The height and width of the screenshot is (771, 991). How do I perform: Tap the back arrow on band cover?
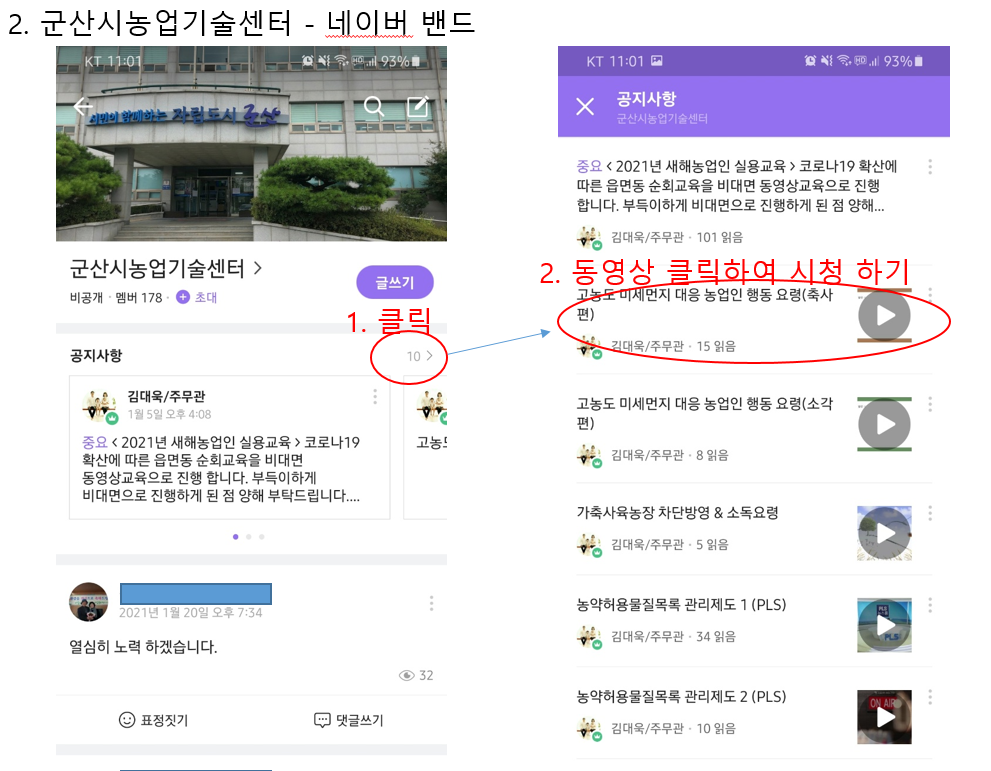click(83, 106)
